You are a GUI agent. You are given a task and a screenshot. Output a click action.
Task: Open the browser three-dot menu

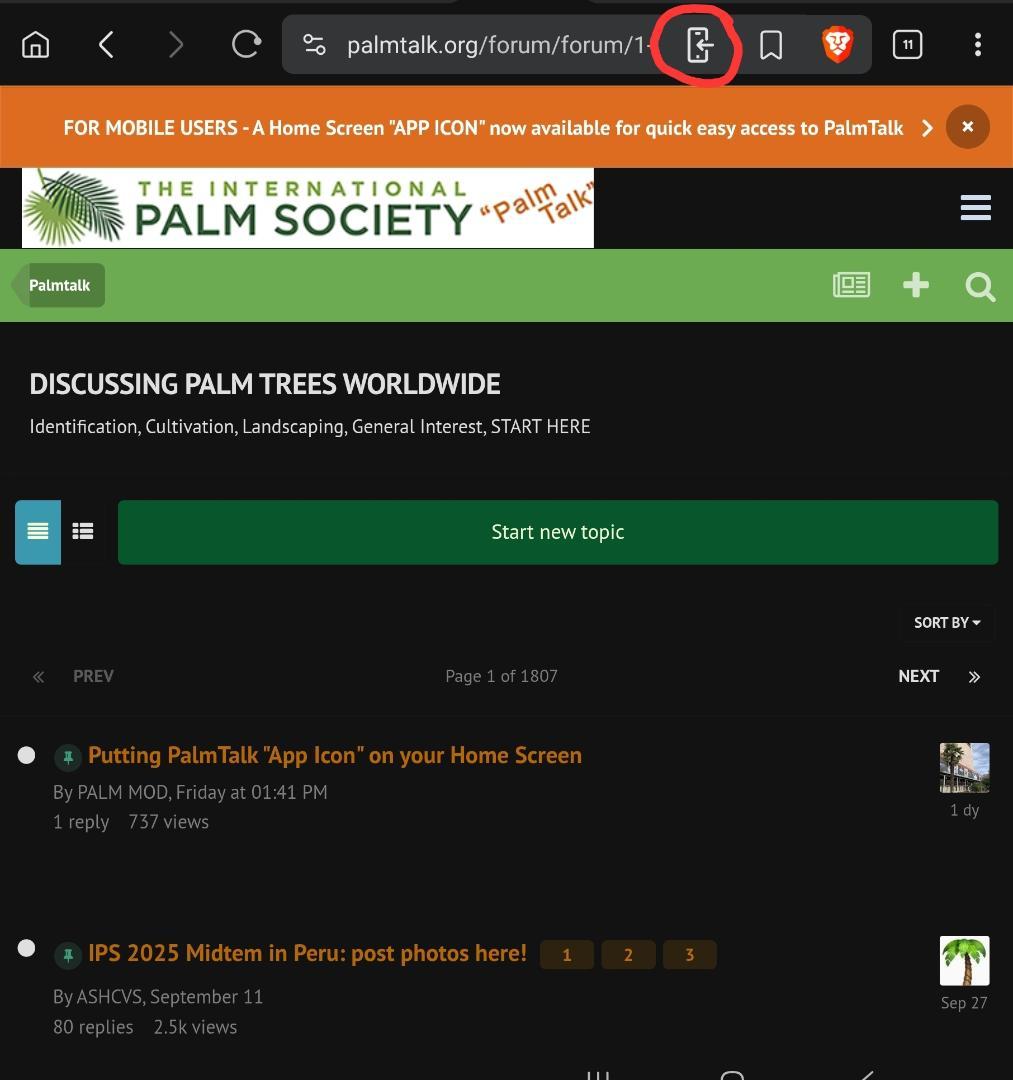click(x=977, y=45)
